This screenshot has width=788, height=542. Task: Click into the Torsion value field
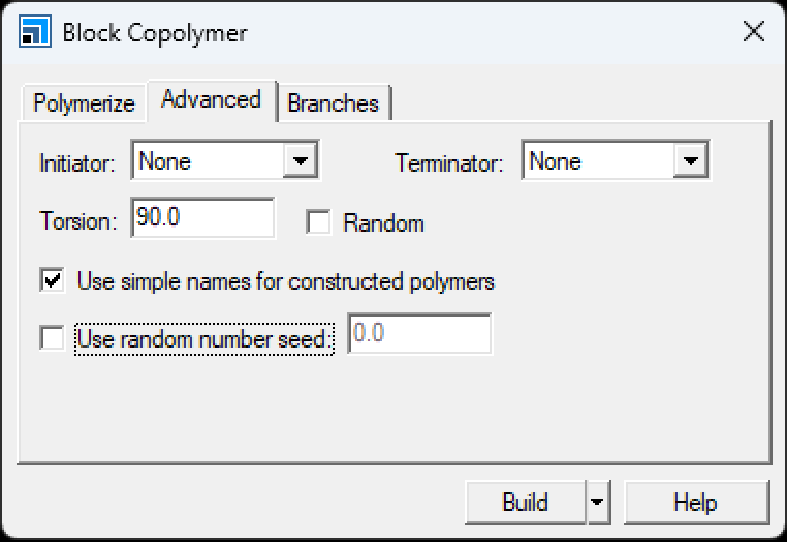[x=202, y=219]
